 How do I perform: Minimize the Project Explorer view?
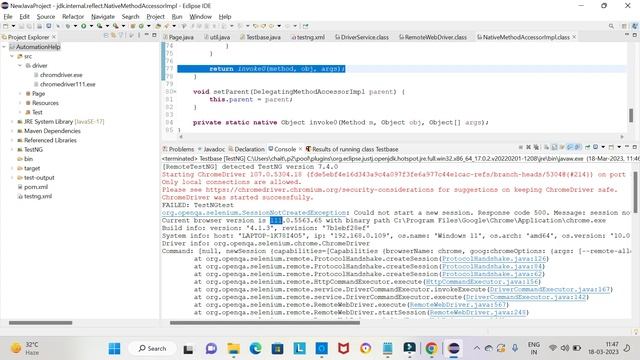tap(147, 36)
